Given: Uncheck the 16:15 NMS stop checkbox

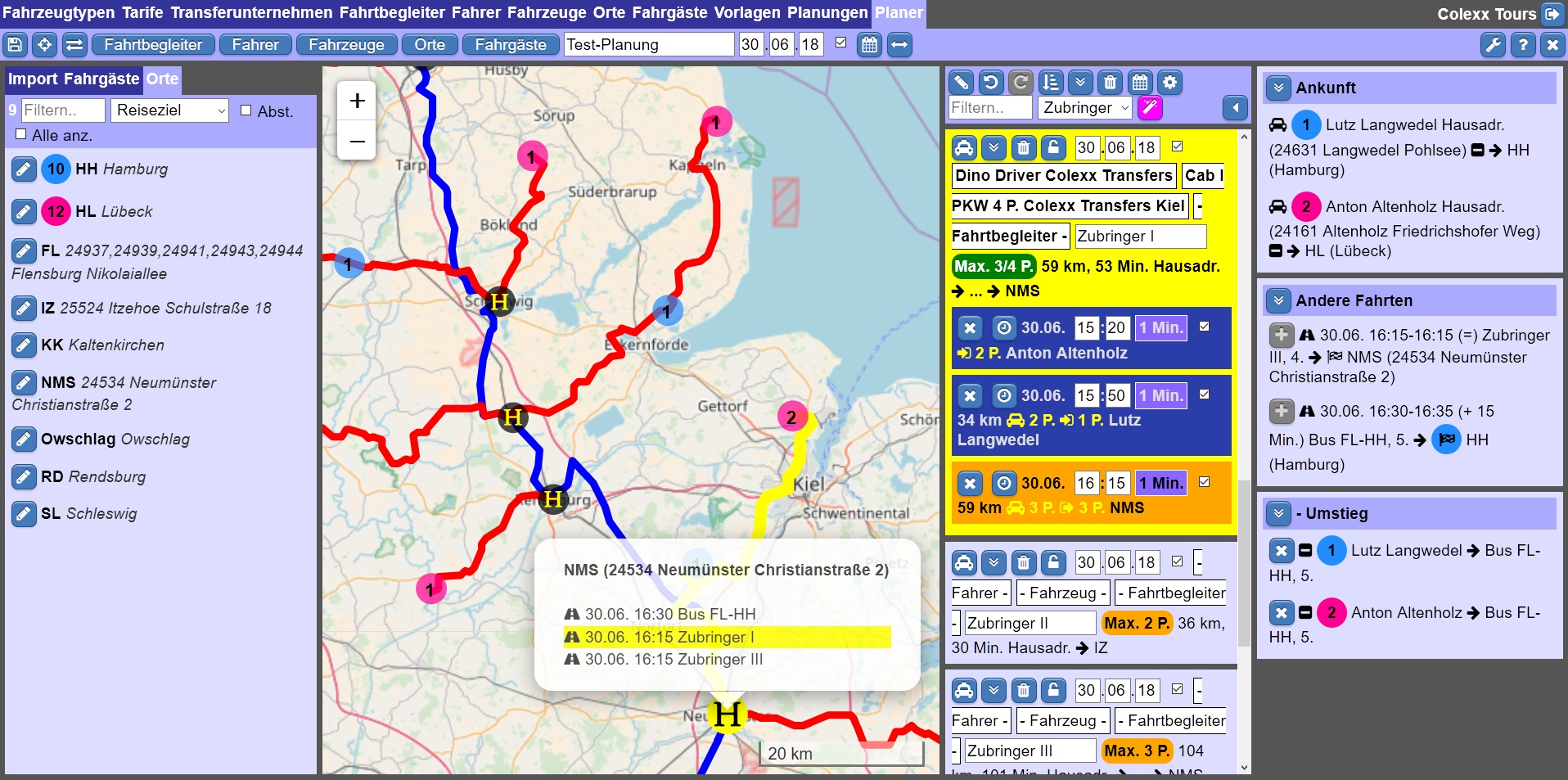Looking at the screenshot, I should point(1204,482).
